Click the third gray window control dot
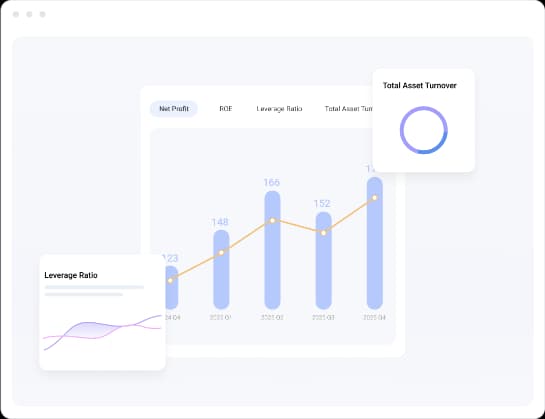The width and height of the screenshot is (545, 419). tap(42, 14)
